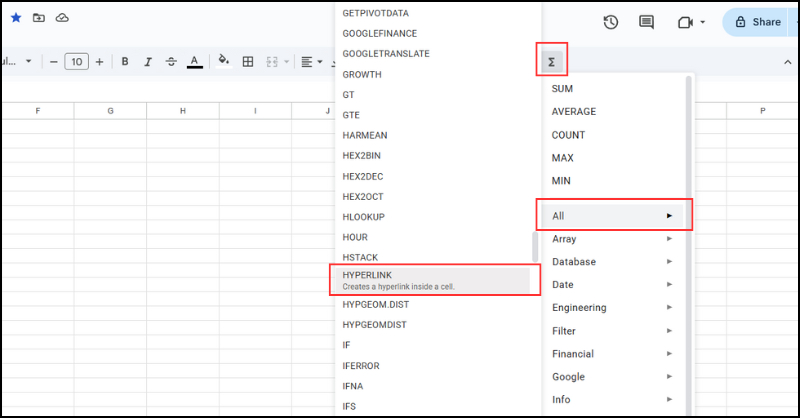Expand the Array functions submenu
Screen dimensions: 800x418
pos(614,239)
